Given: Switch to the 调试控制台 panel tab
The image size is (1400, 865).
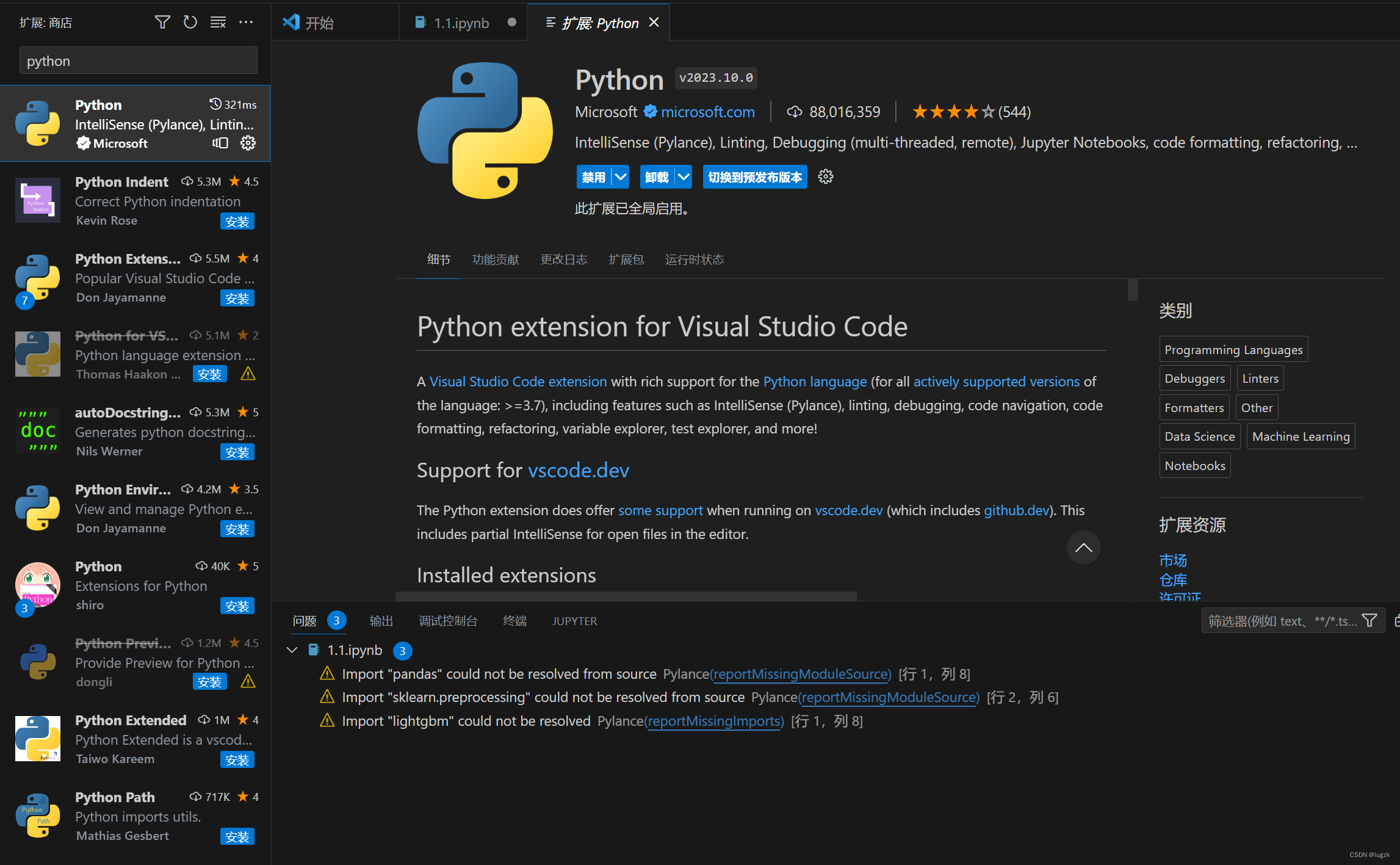Looking at the screenshot, I should [448, 621].
